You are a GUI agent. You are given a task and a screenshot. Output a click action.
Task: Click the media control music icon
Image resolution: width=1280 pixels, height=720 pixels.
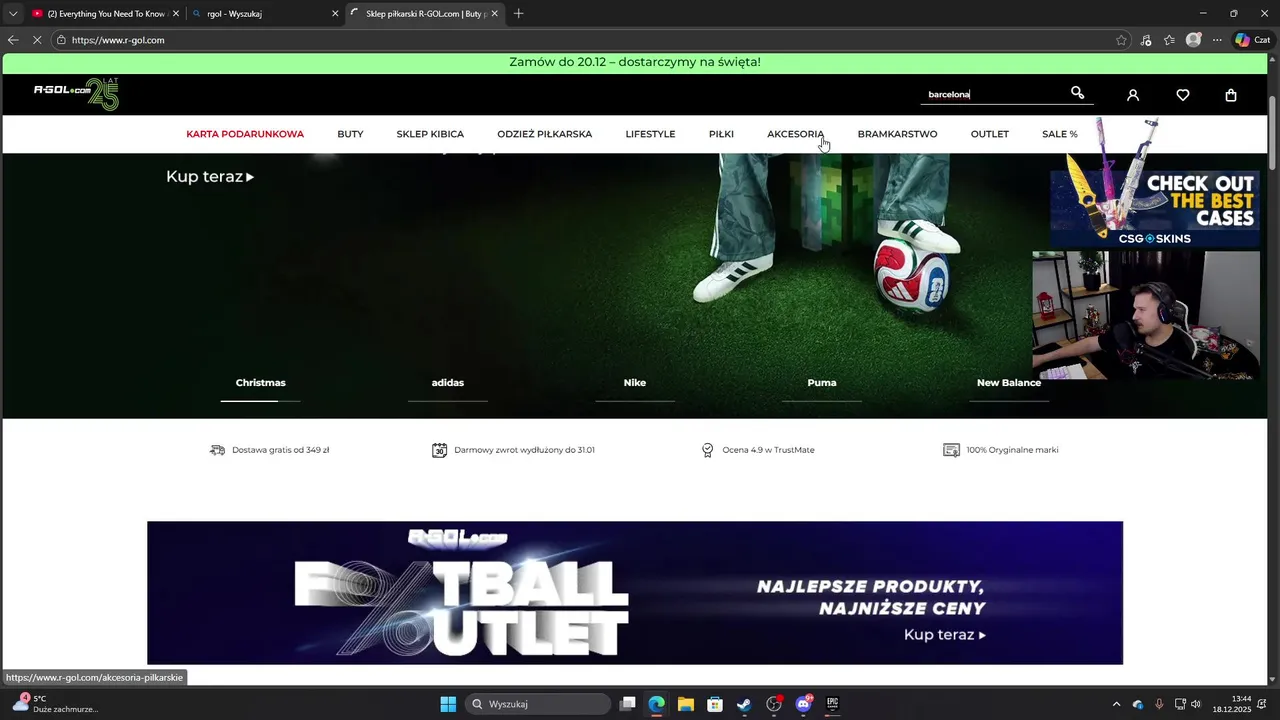click(x=1146, y=40)
